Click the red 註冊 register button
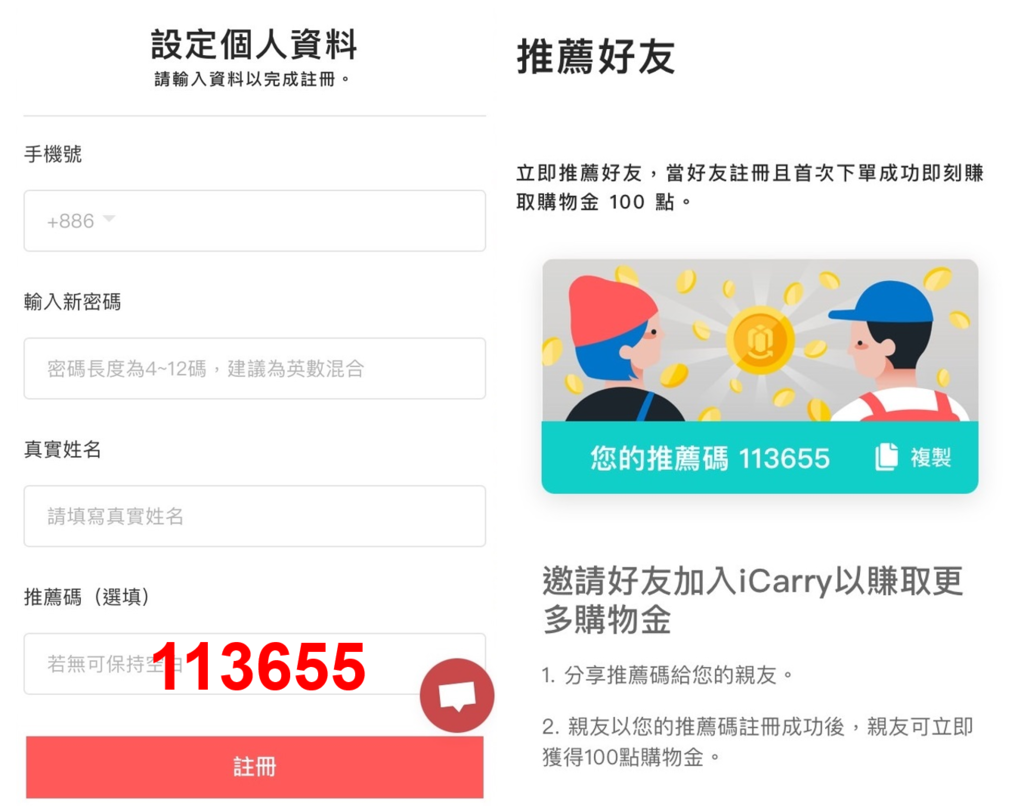 tap(255, 767)
